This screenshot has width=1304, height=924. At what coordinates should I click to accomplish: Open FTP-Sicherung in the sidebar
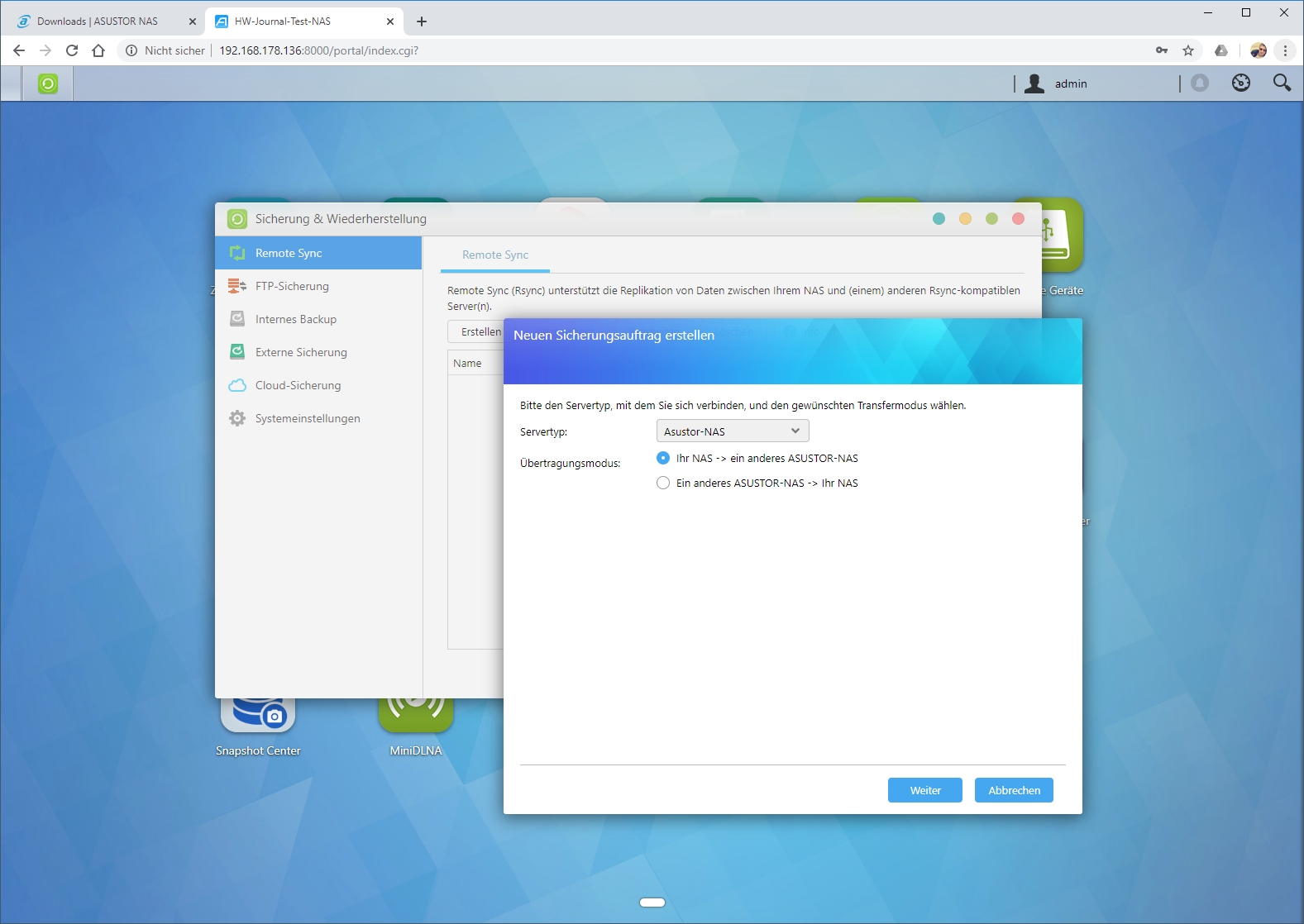(318, 286)
